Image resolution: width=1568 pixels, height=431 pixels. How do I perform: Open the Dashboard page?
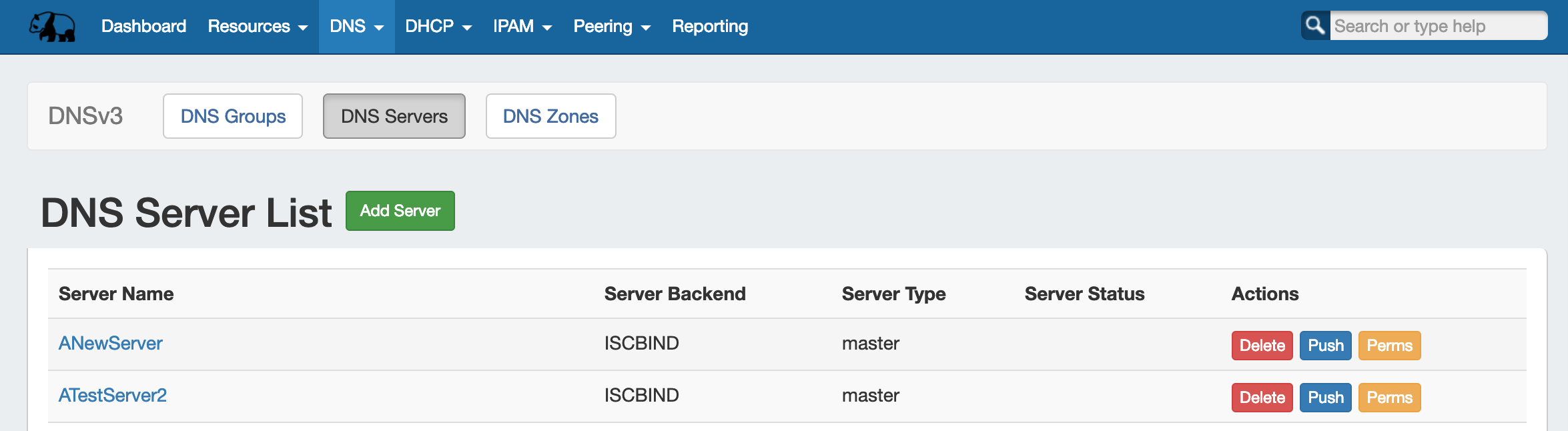coord(143,26)
